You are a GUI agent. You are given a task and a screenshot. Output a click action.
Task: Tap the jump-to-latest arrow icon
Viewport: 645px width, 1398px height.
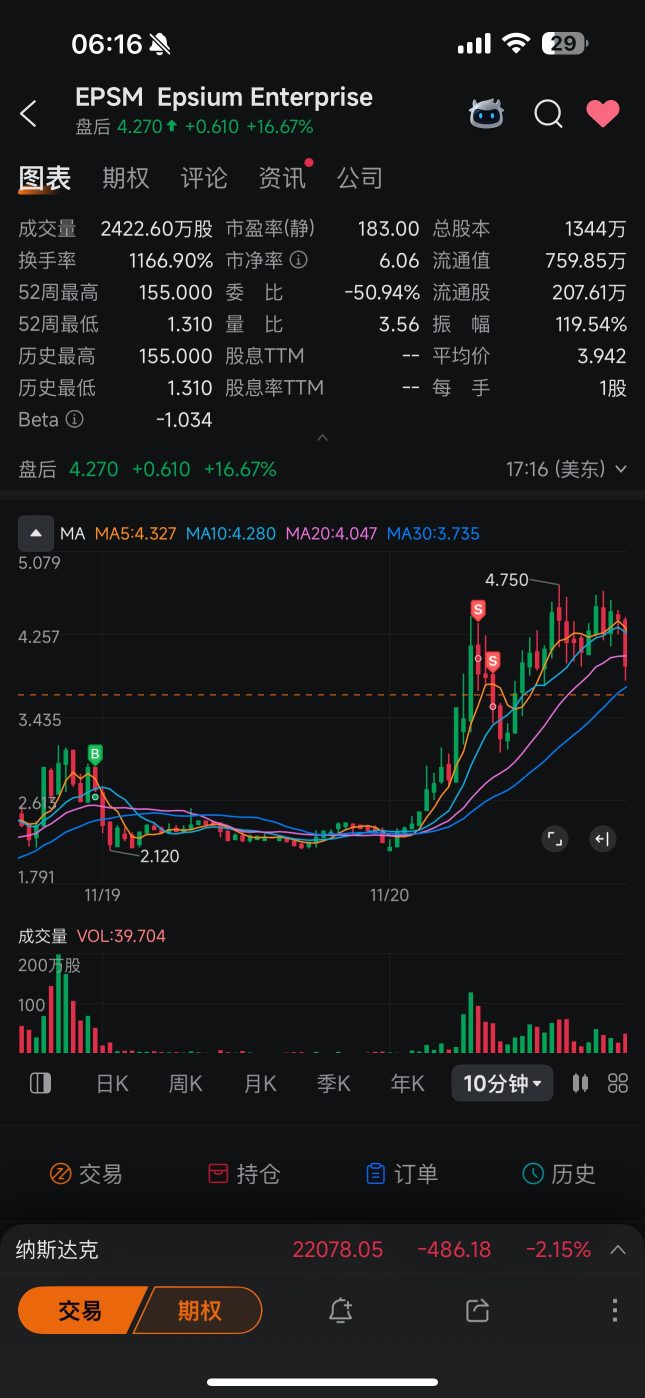(602, 839)
